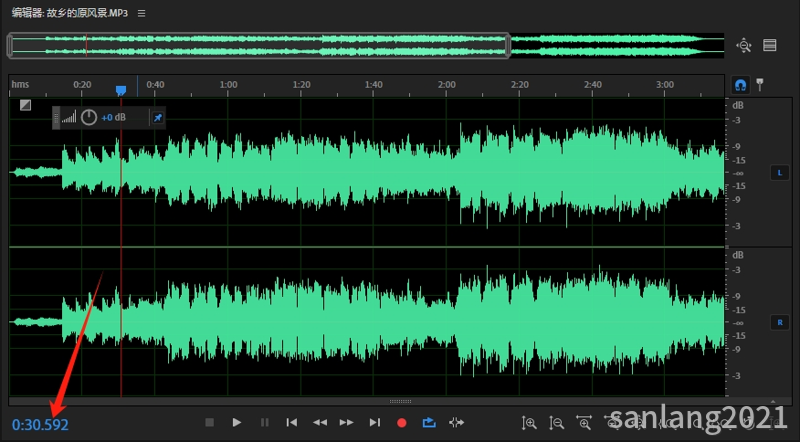Click the blue playhead marker on timeline
This screenshot has width=800, height=442.
click(x=121, y=90)
